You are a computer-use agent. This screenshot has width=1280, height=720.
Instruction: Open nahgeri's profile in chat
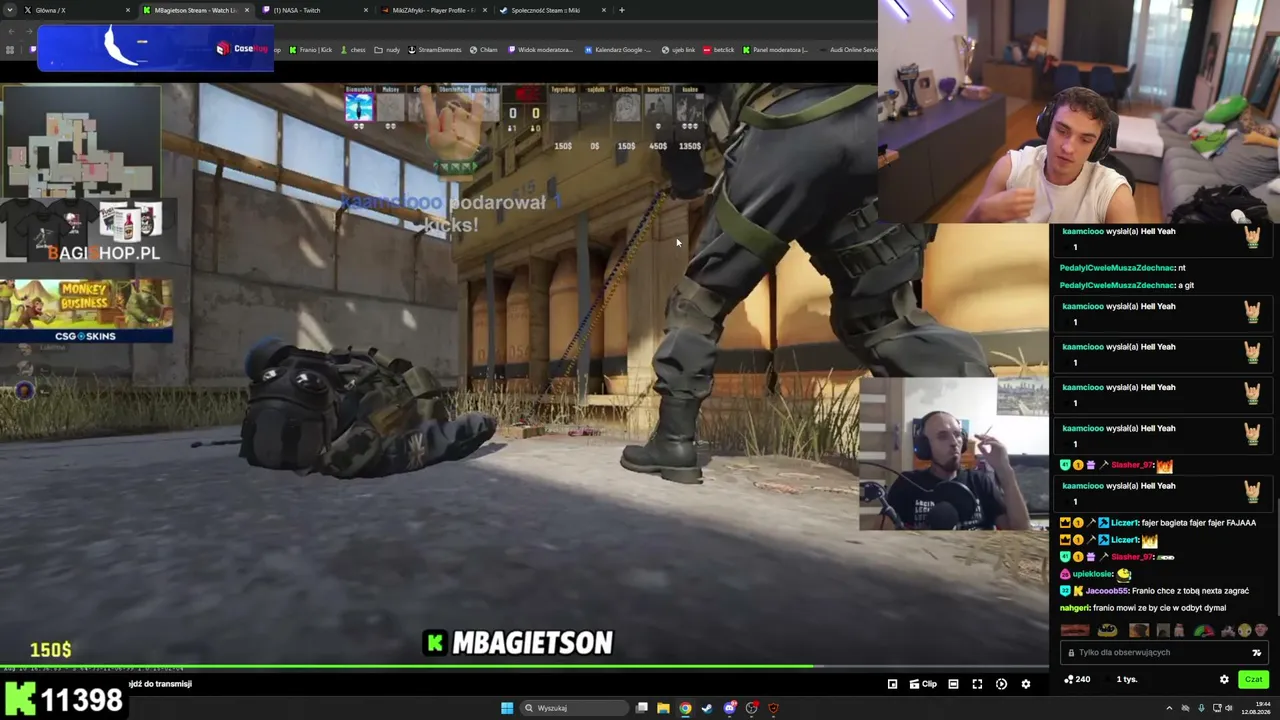(x=1074, y=608)
